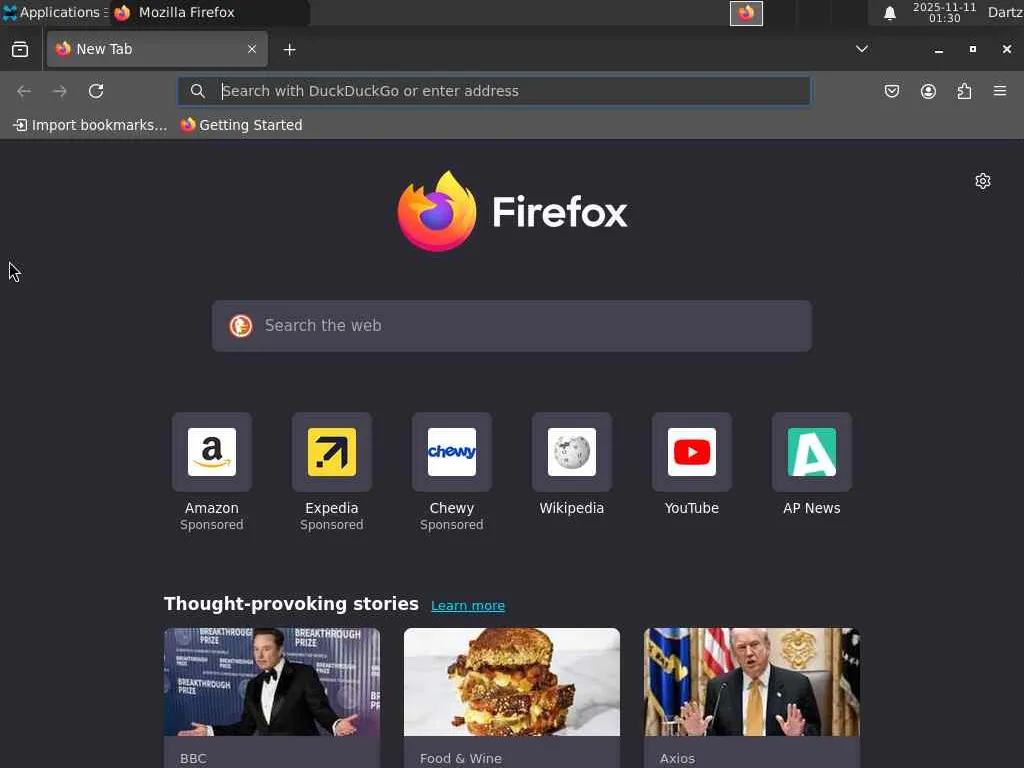Viewport: 1024px width, 768px height.
Task: Click the Search the web field
Action: 512,326
